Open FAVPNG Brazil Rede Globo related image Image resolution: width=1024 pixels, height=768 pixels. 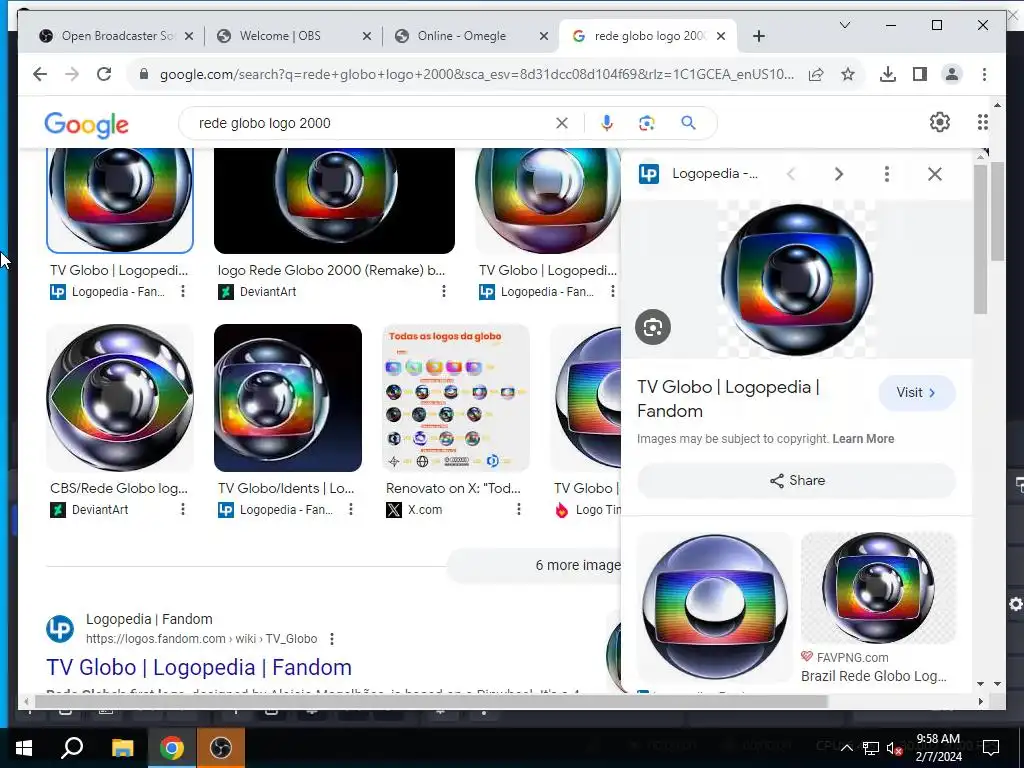pyautogui.click(x=878, y=588)
